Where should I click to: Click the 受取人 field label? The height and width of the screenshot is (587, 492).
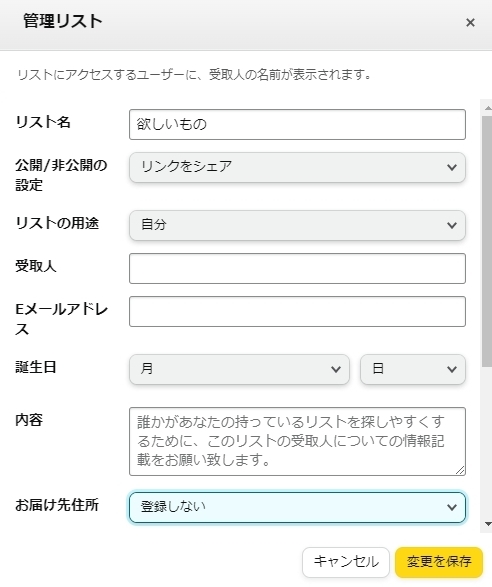[x=36, y=266]
